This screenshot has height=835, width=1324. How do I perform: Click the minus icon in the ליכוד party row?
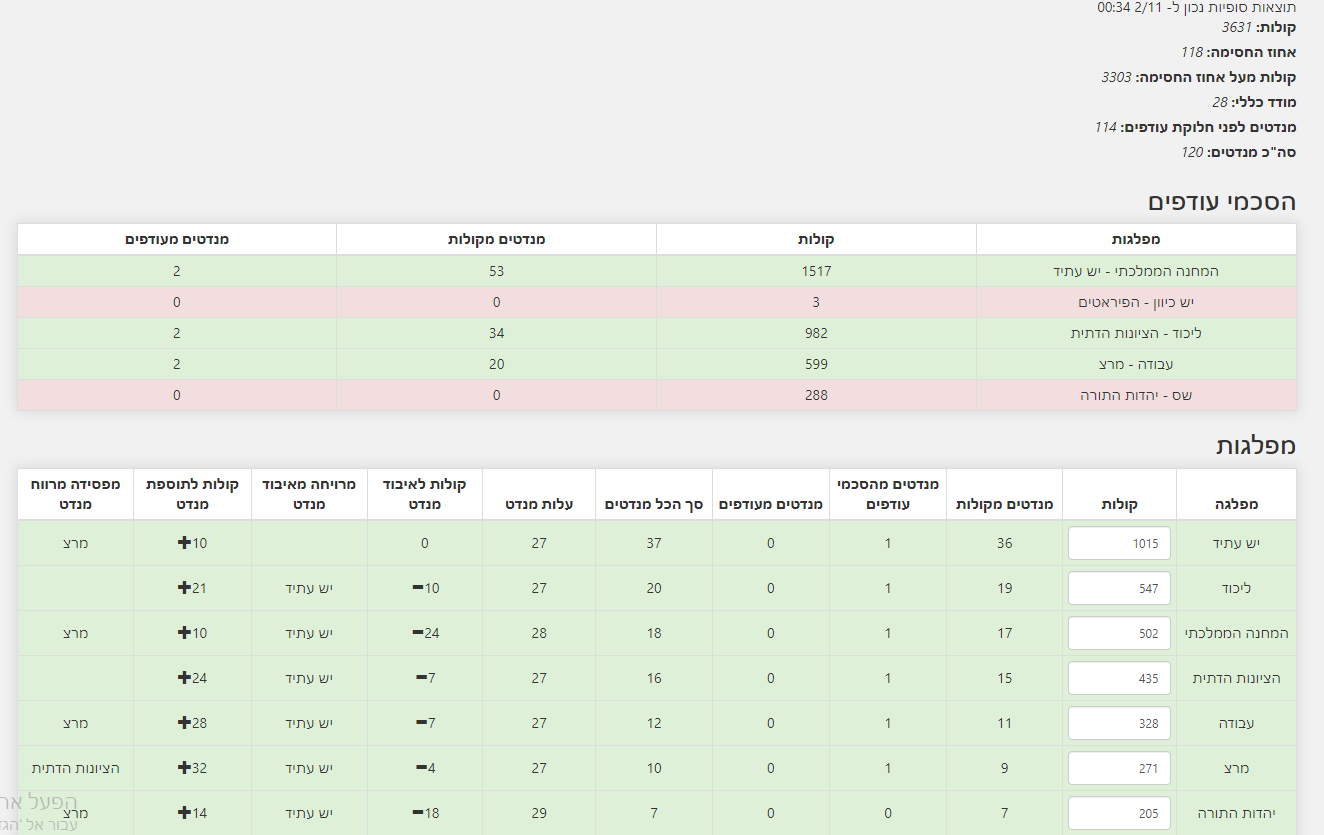[x=417, y=588]
